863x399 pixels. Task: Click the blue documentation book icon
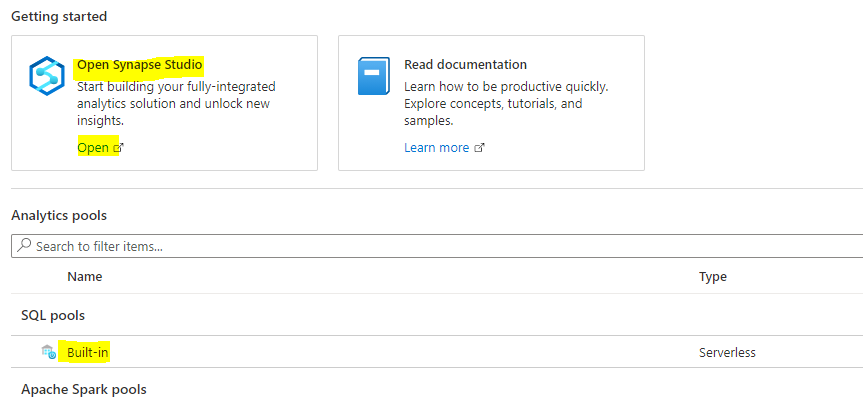pos(374,76)
